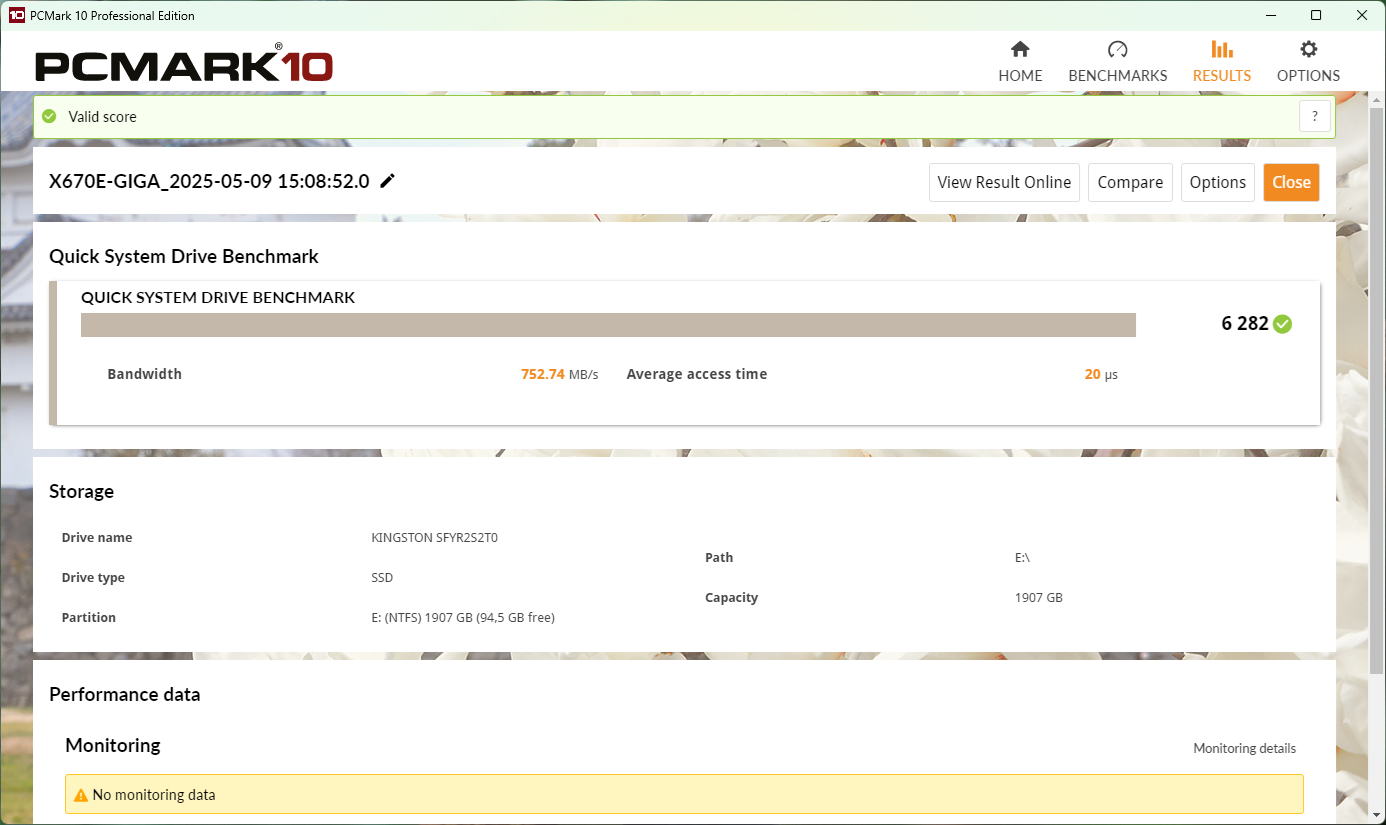
Task: Open the result Options button
Action: 1218,182
